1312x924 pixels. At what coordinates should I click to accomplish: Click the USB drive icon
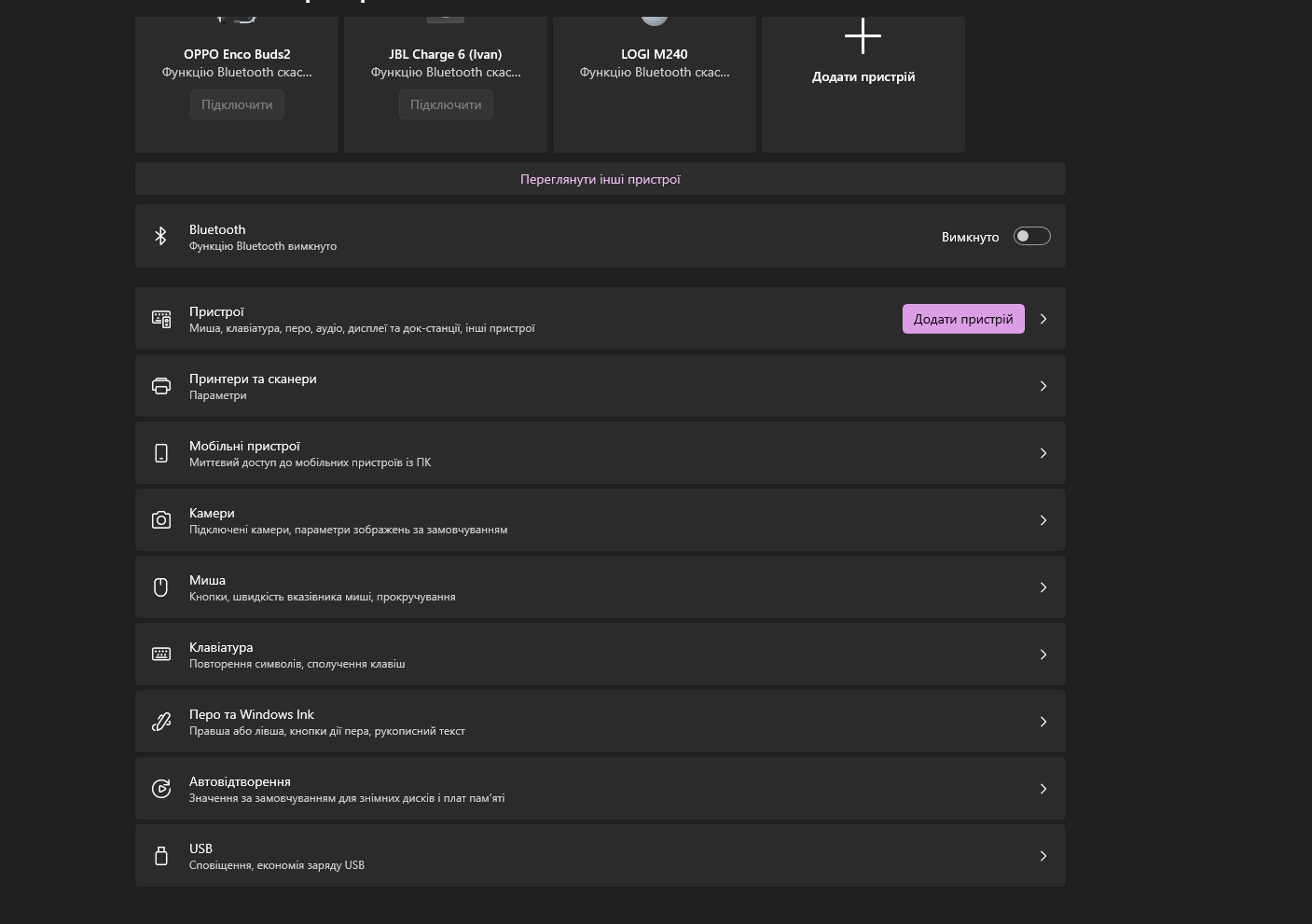point(161,856)
